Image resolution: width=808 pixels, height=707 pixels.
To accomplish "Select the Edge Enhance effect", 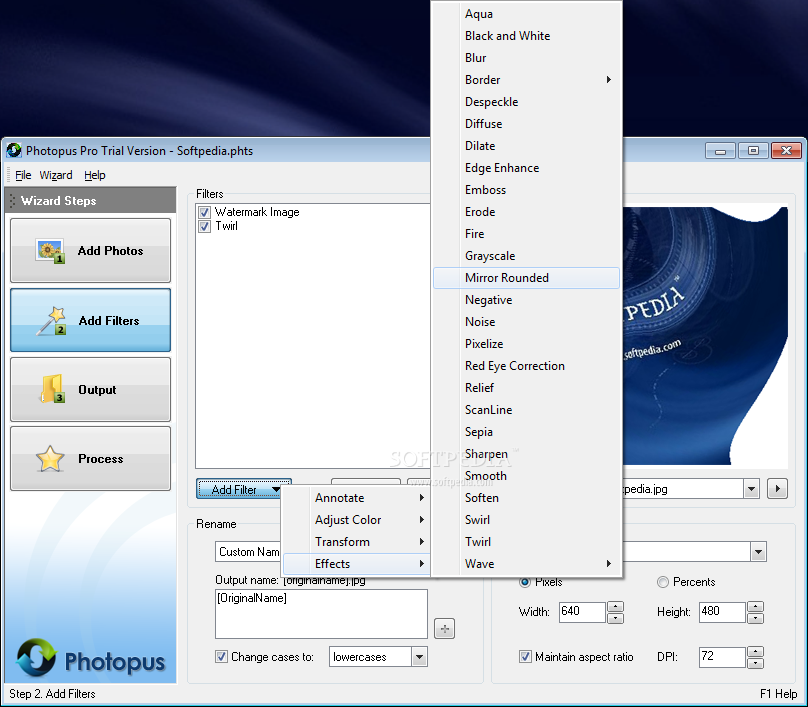I will click(526, 168).
